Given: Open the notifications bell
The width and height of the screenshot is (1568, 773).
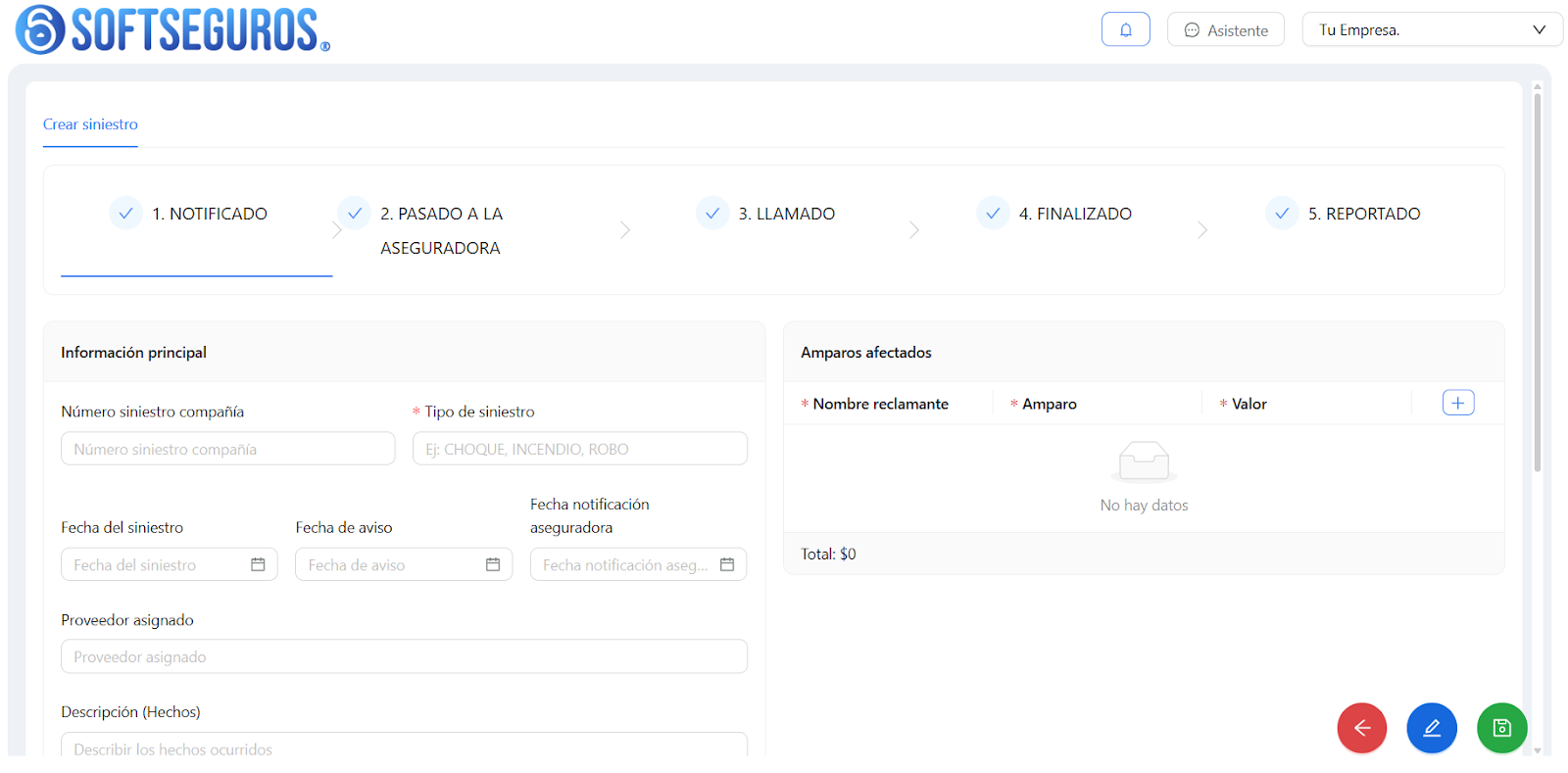Looking at the screenshot, I should point(1125,29).
